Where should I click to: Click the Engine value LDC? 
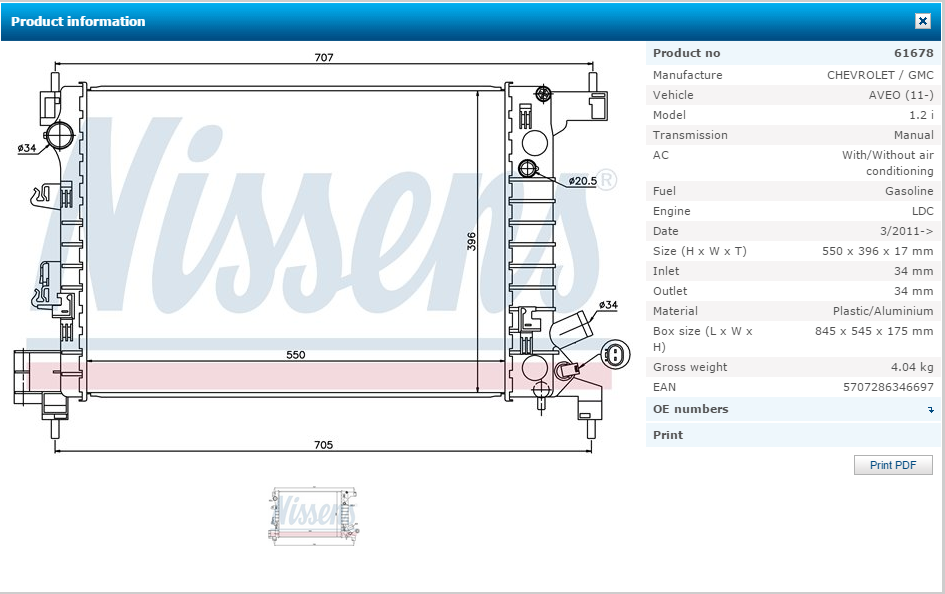click(x=923, y=211)
